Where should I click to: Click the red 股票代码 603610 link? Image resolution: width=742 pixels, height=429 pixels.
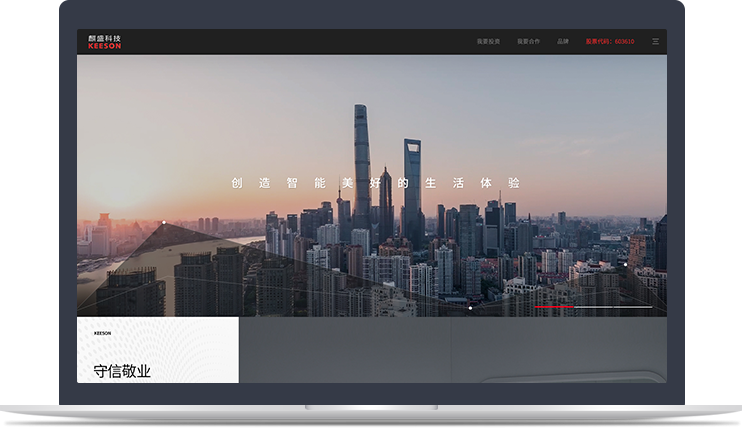(609, 42)
